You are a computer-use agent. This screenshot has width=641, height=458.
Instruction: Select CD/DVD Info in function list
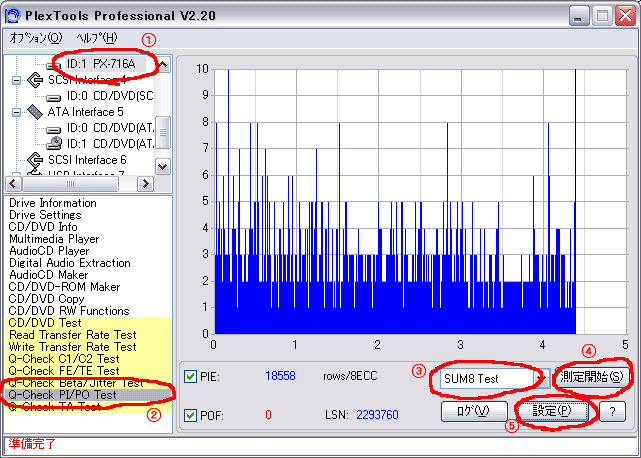(43, 227)
